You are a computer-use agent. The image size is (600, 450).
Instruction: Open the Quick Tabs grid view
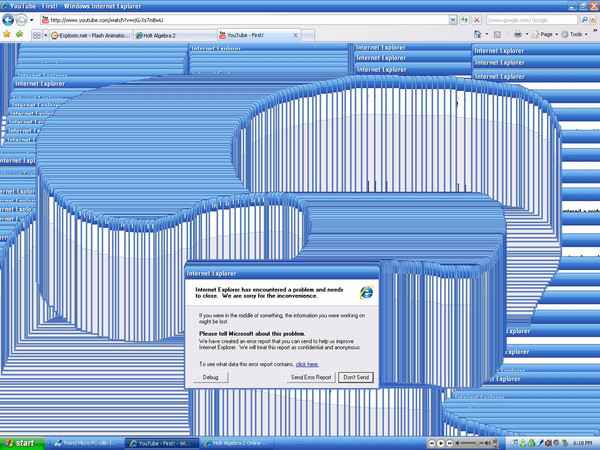37,35
